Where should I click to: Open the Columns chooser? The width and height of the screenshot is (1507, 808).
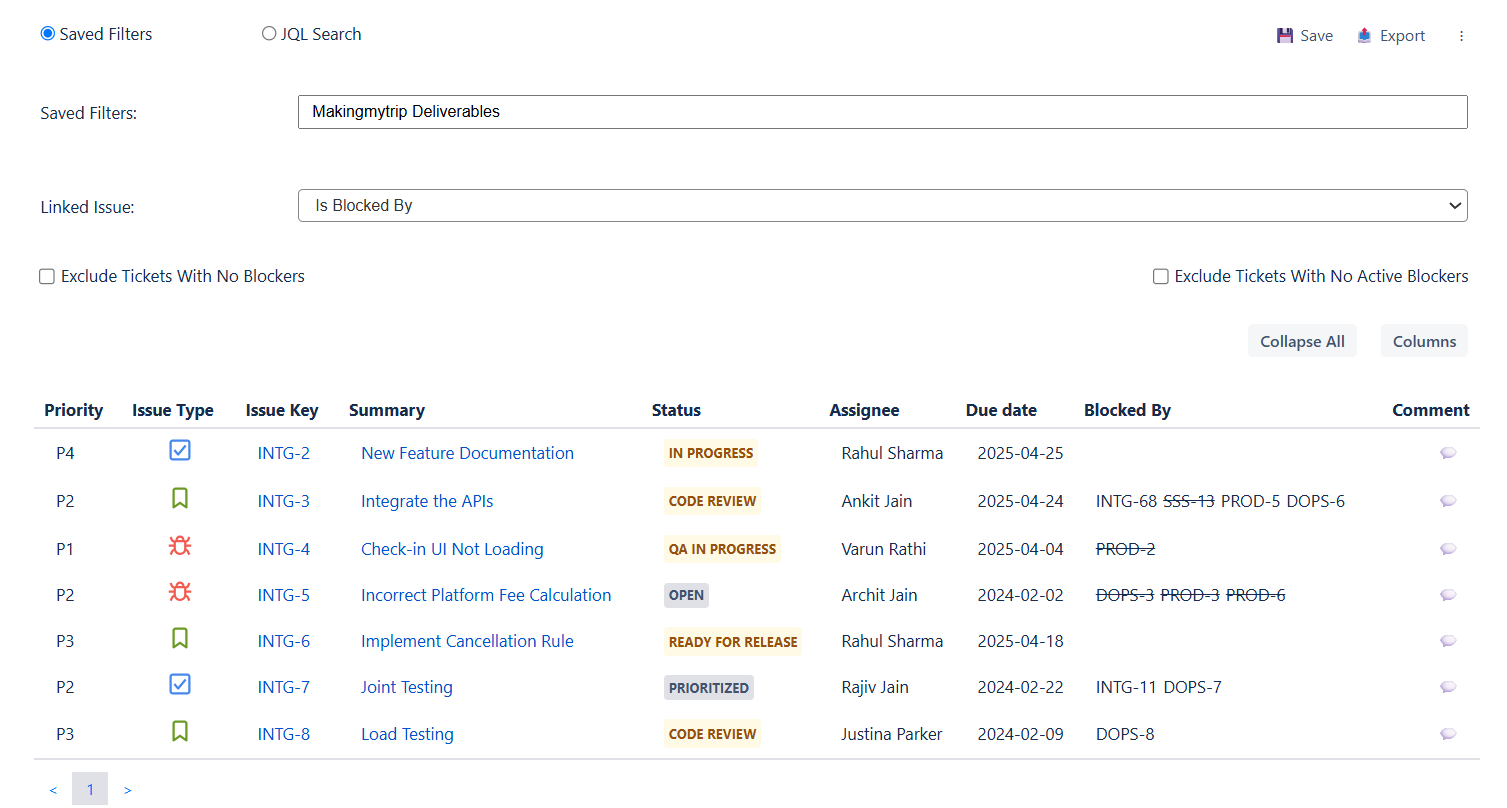(x=1423, y=341)
